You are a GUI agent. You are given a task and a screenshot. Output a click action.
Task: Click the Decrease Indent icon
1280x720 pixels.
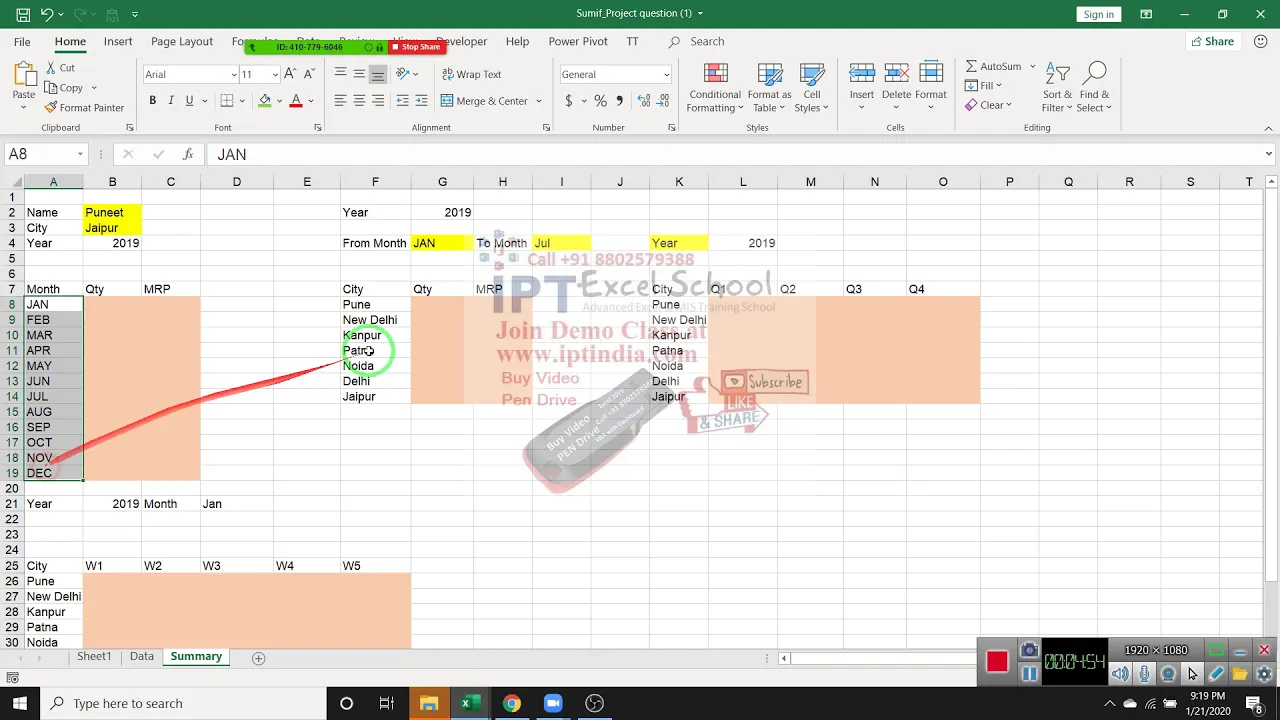402,101
